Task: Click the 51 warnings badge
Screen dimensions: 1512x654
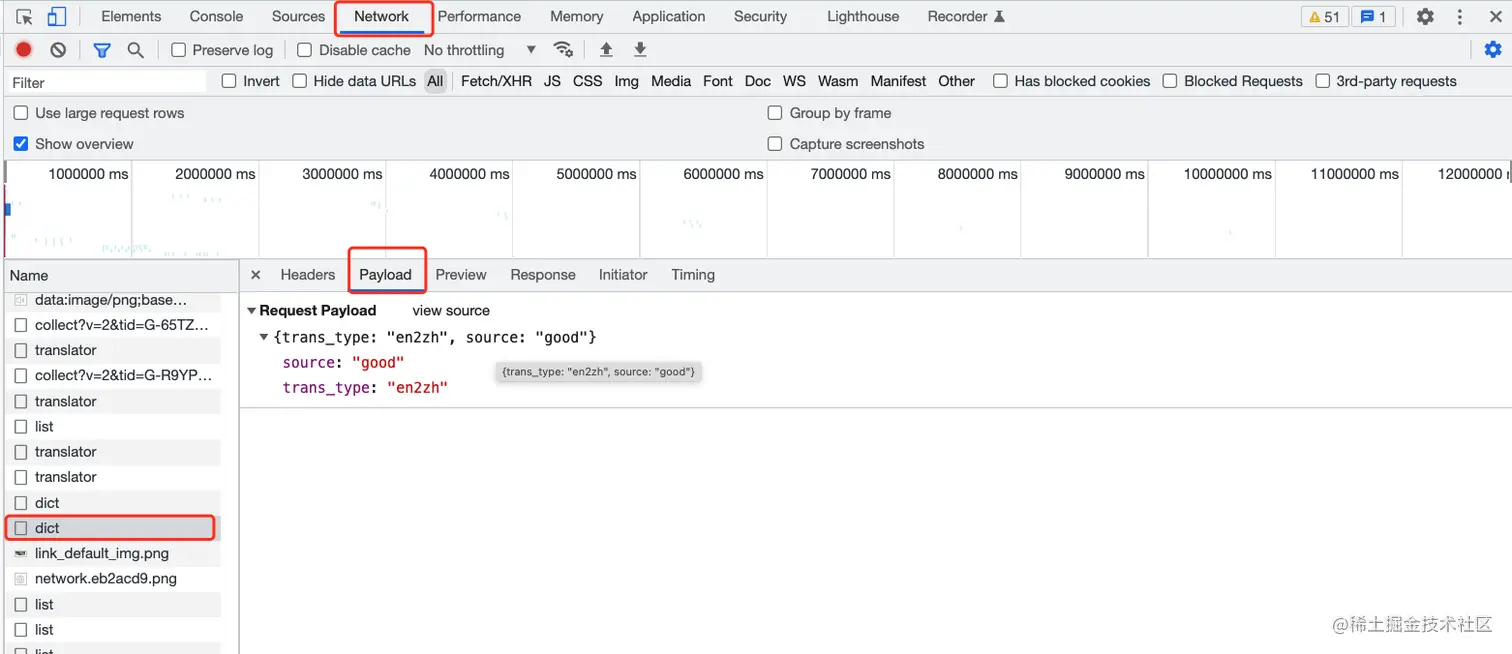Action: 1324,17
